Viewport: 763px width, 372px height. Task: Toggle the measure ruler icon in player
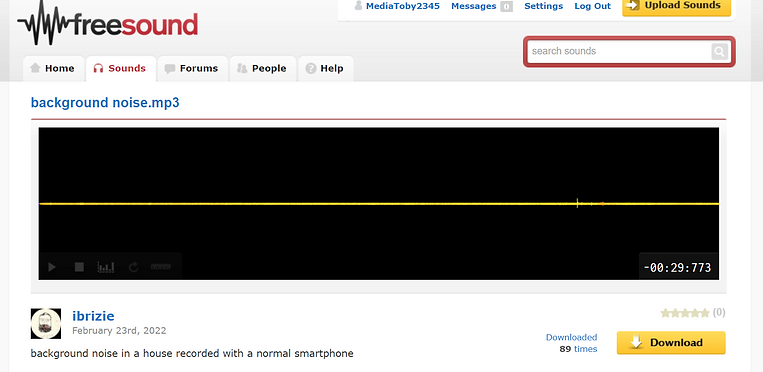pos(161,267)
